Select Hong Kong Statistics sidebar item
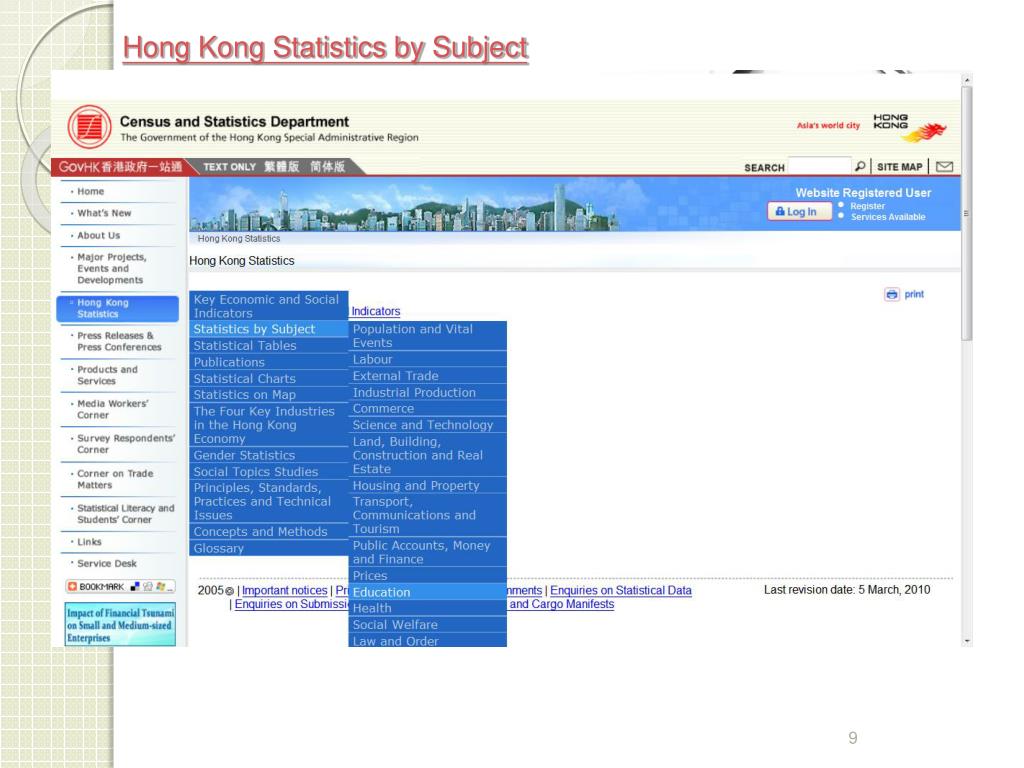 118,308
